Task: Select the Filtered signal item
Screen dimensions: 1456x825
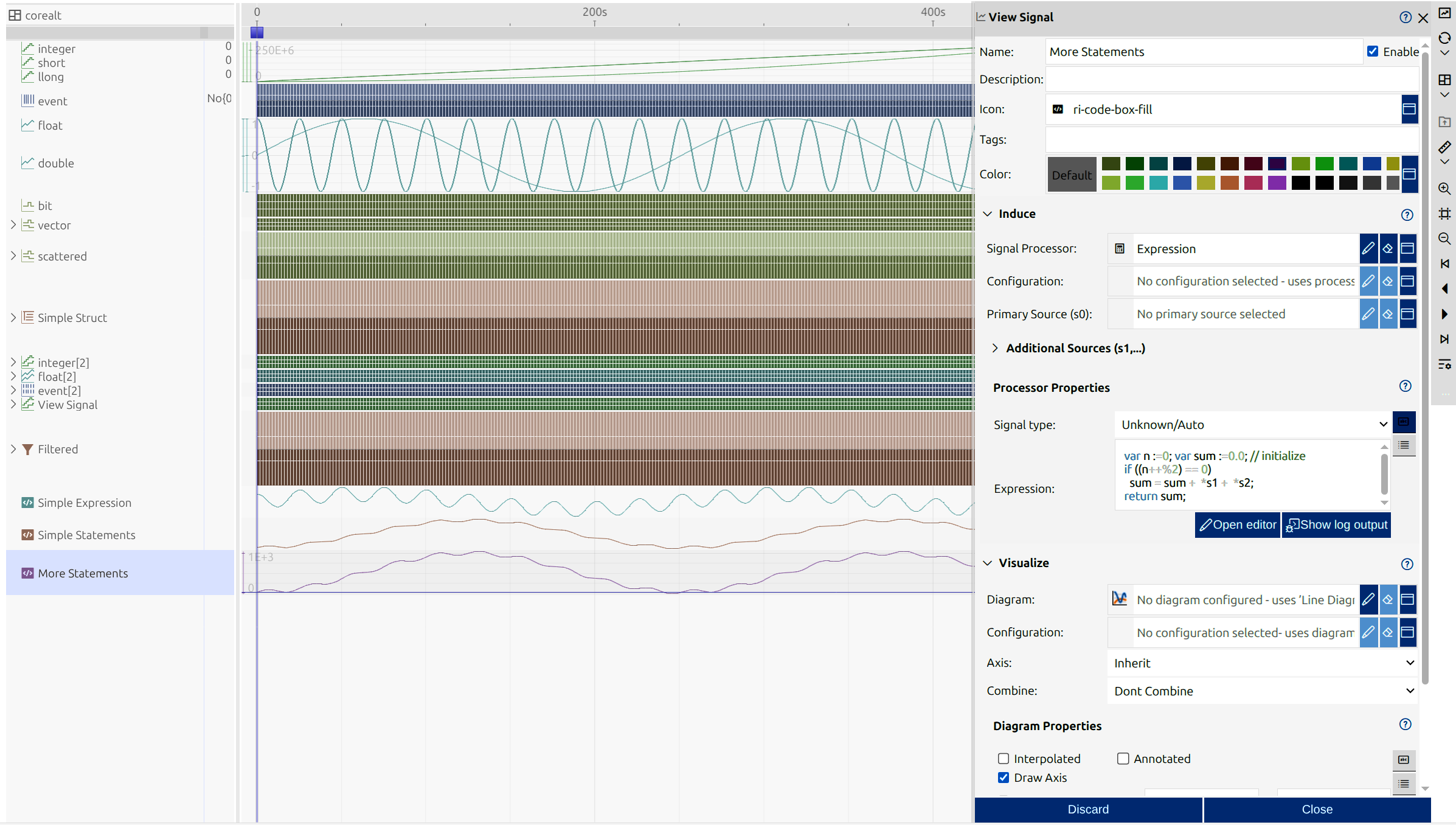Action: click(58, 449)
